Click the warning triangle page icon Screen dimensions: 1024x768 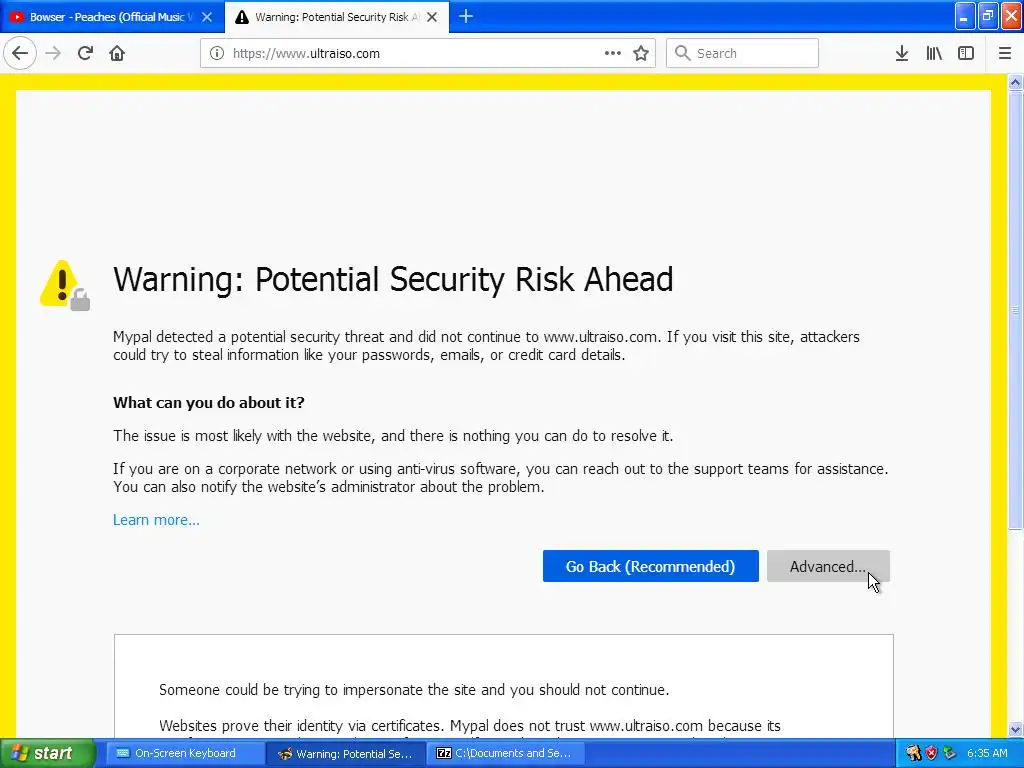[x=65, y=285]
